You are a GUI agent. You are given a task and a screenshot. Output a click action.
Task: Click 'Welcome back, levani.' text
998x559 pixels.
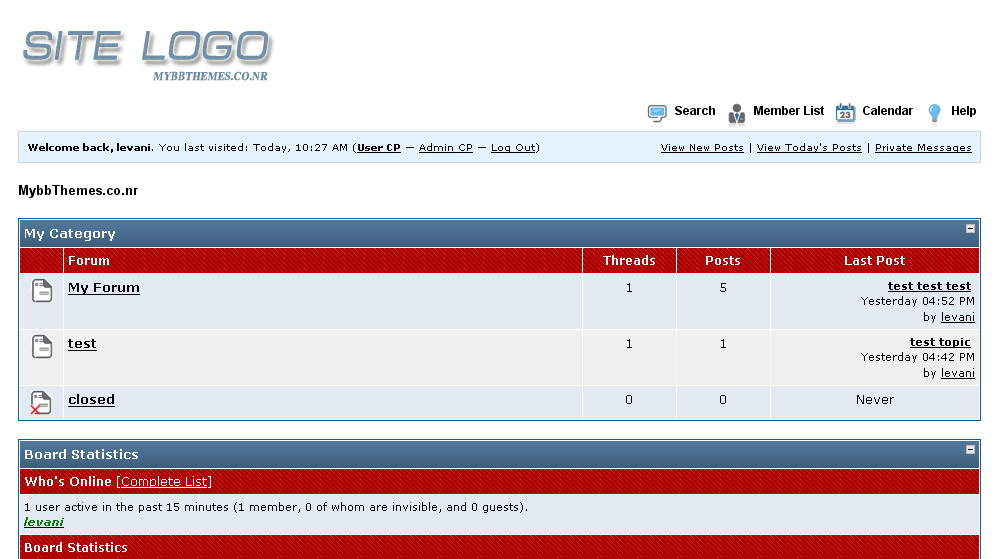[90, 148]
